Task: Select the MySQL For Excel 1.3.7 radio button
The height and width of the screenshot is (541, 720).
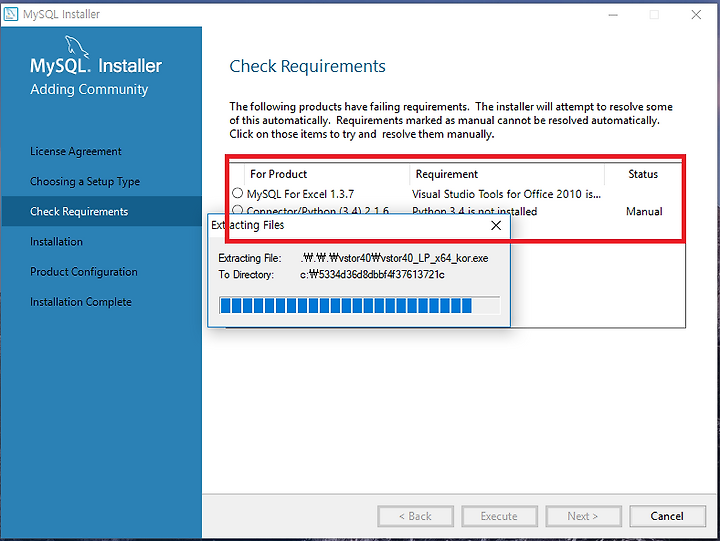Action: pyautogui.click(x=237, y=193)
